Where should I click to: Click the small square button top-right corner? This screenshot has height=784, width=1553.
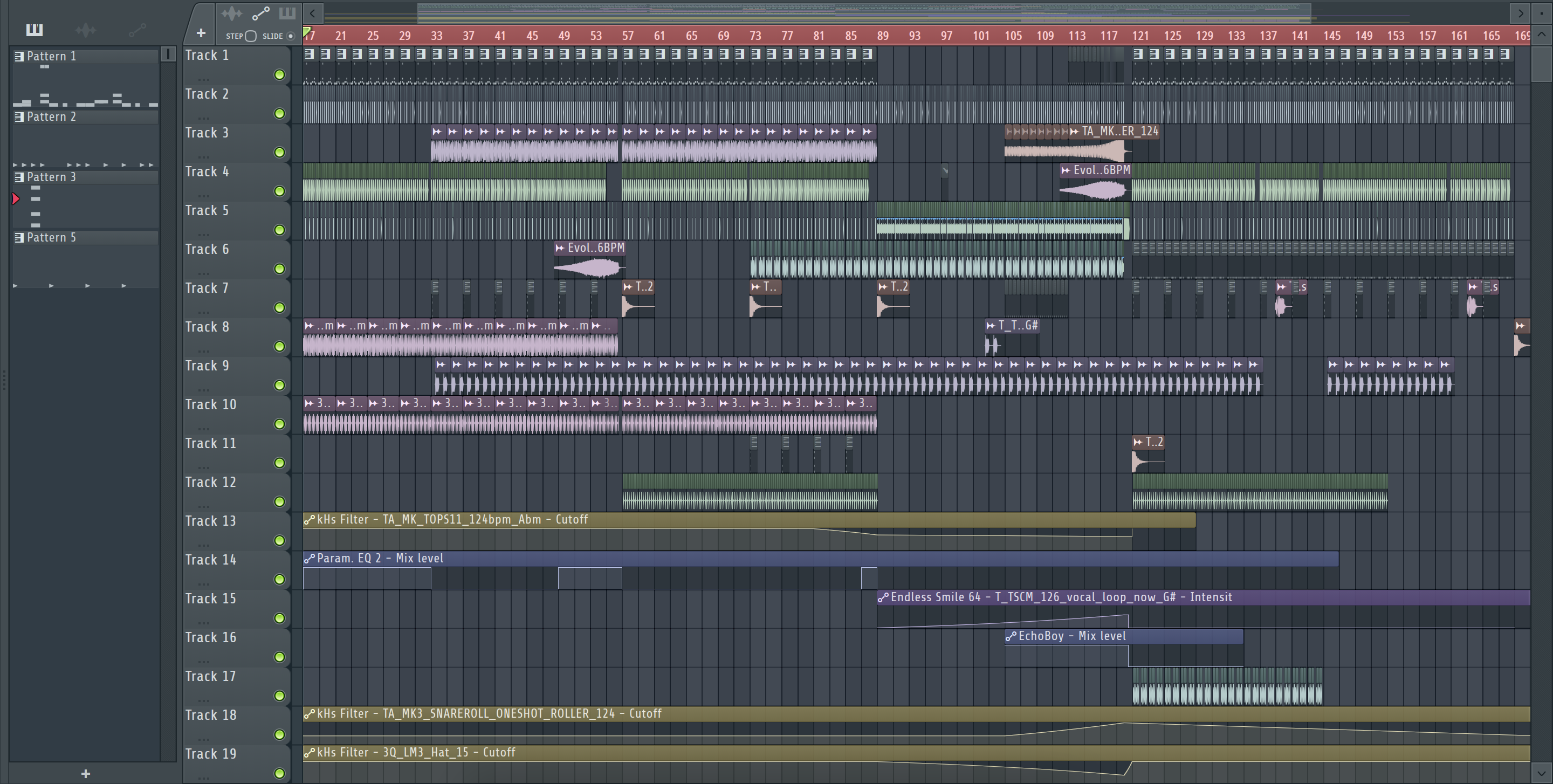coord(1541,12)
